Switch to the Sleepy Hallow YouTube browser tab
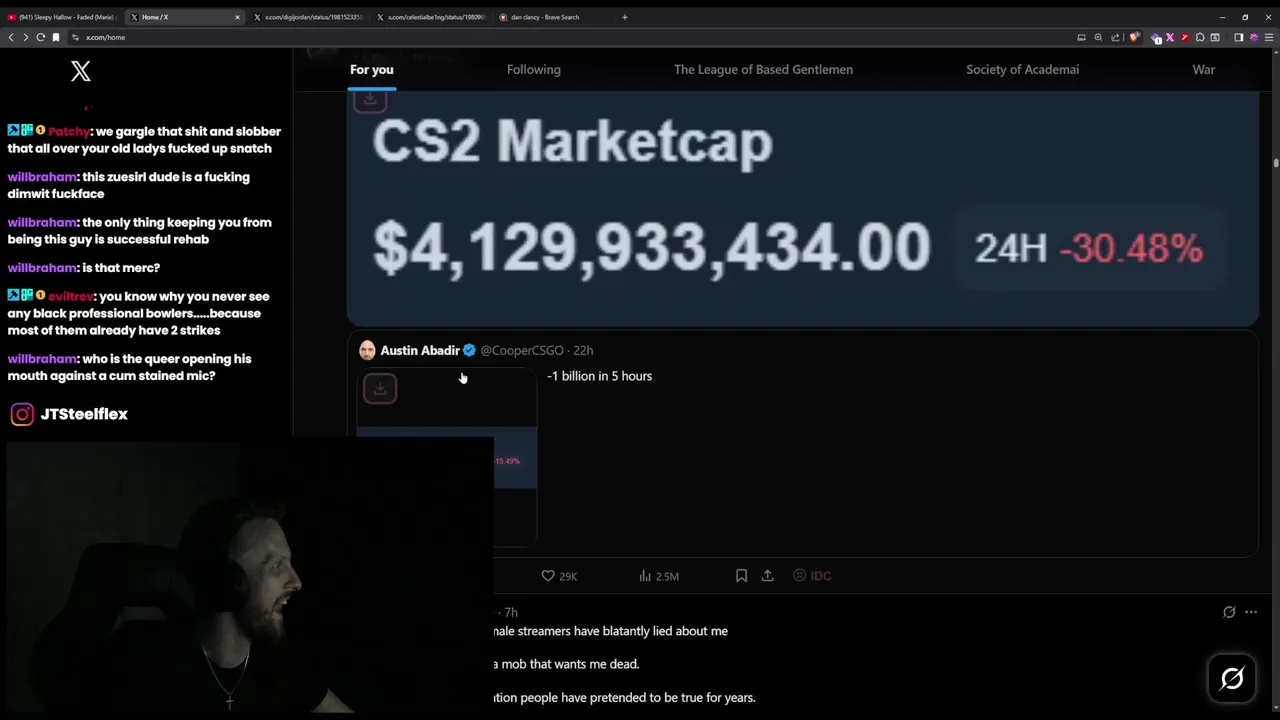The height and width of the screenshot is (720, 1280). (x=62, y=17)
